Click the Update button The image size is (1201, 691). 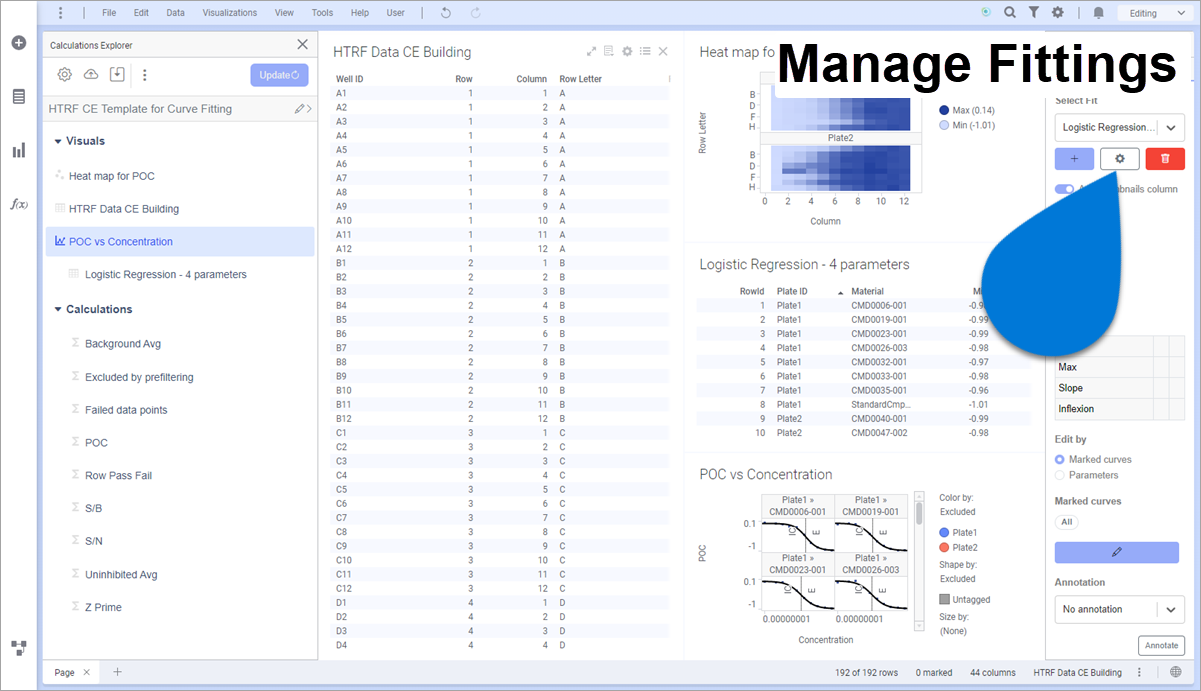tap(279, 75)
